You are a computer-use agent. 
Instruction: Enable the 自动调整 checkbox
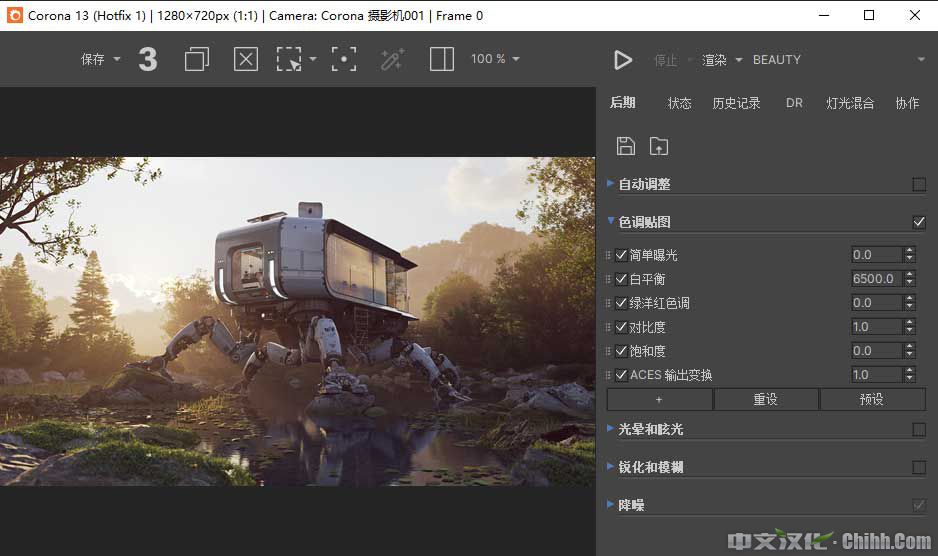point(919,184)
